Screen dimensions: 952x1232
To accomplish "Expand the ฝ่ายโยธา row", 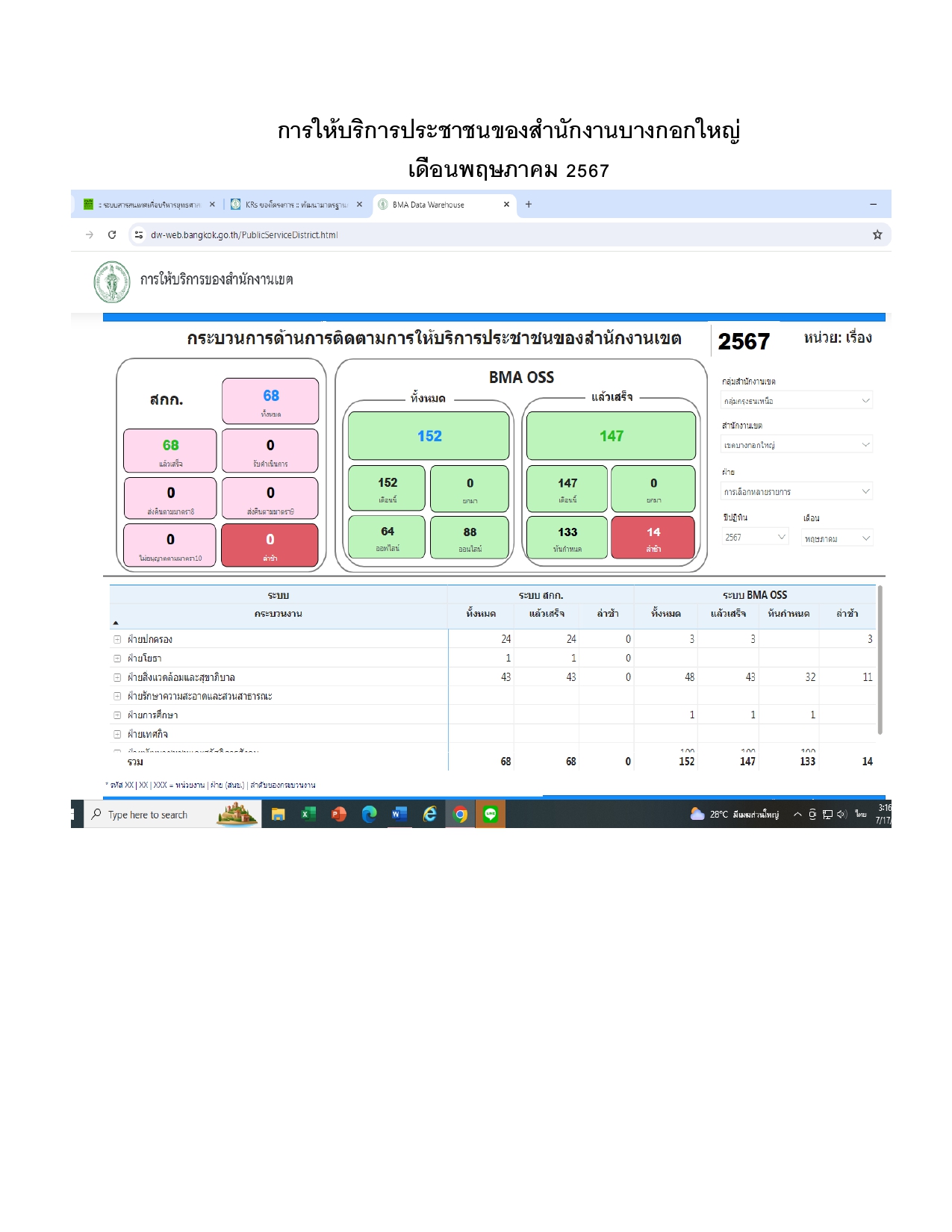I will [117, 659].
